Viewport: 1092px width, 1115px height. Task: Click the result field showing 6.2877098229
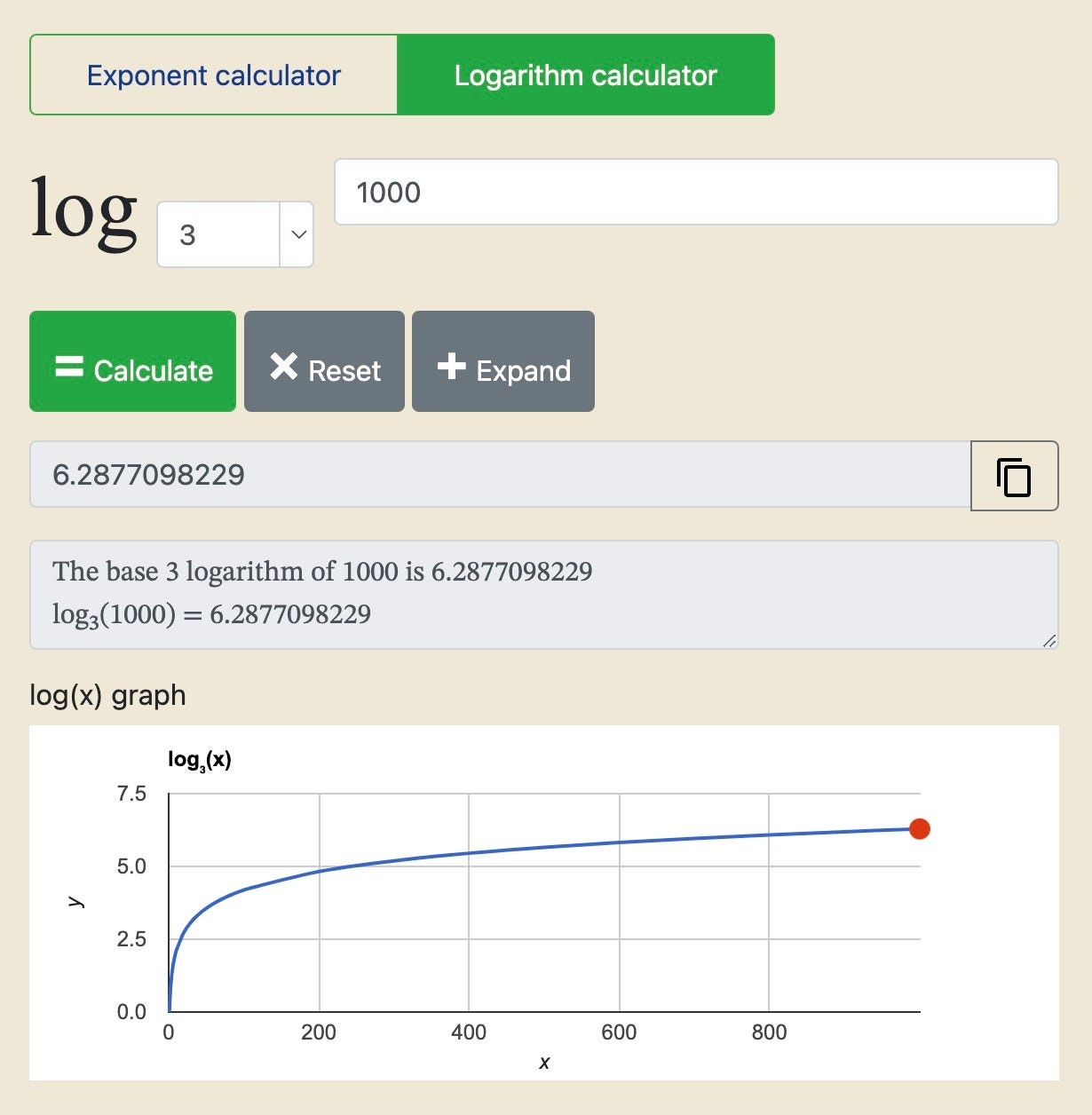click(501, 475)
